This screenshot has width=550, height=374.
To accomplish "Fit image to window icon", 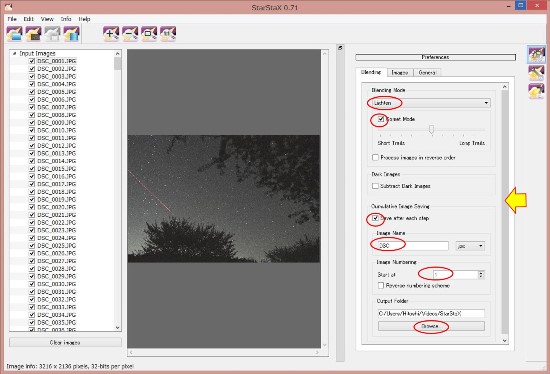I will click(x=149, y=34).
